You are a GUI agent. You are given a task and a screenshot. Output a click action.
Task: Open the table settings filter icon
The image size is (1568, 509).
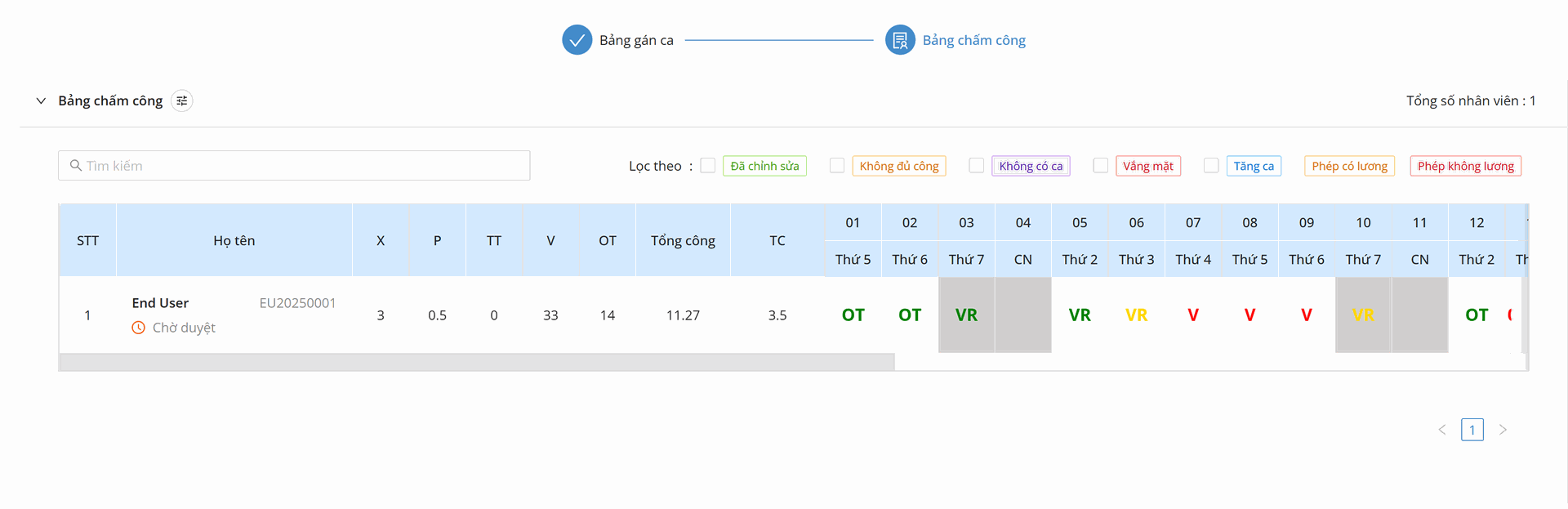point(182,100)
